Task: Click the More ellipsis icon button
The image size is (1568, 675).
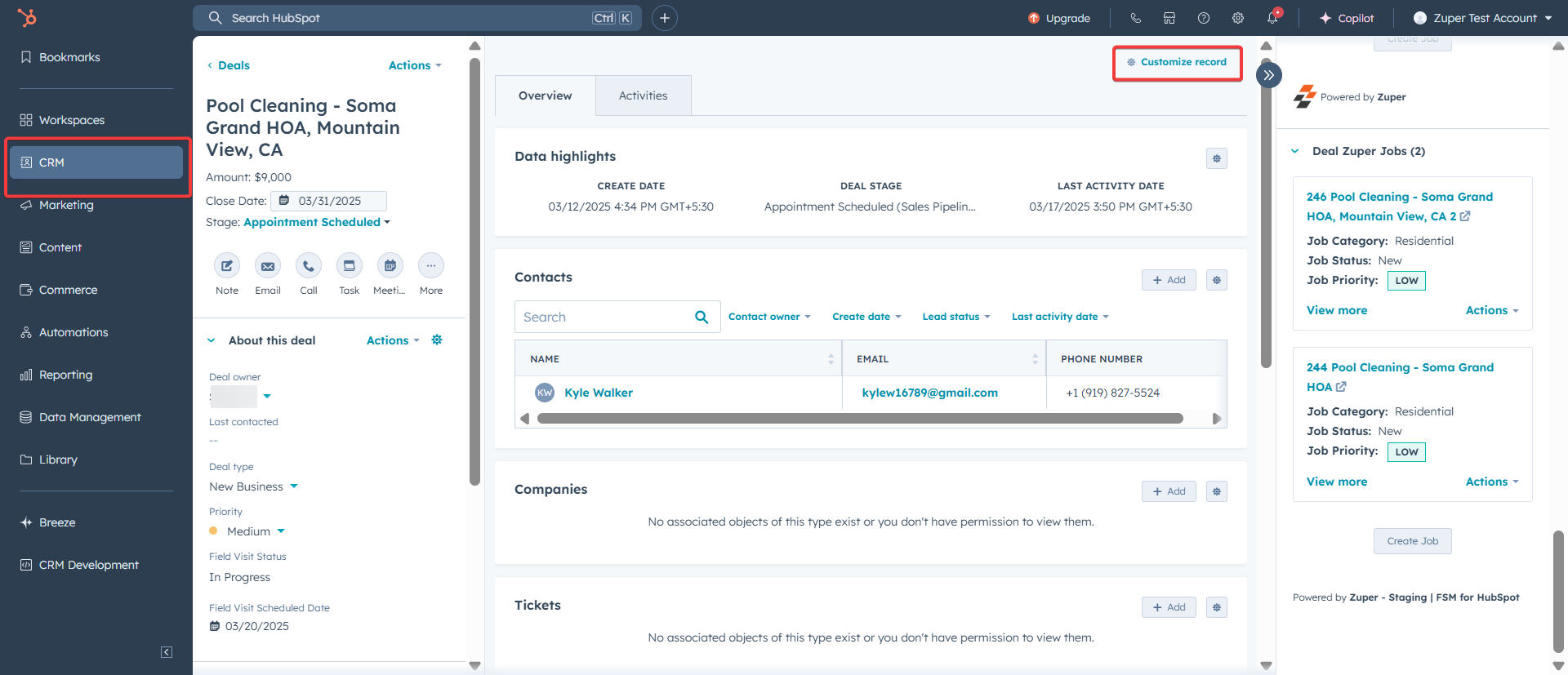Action: click(431, 265)
